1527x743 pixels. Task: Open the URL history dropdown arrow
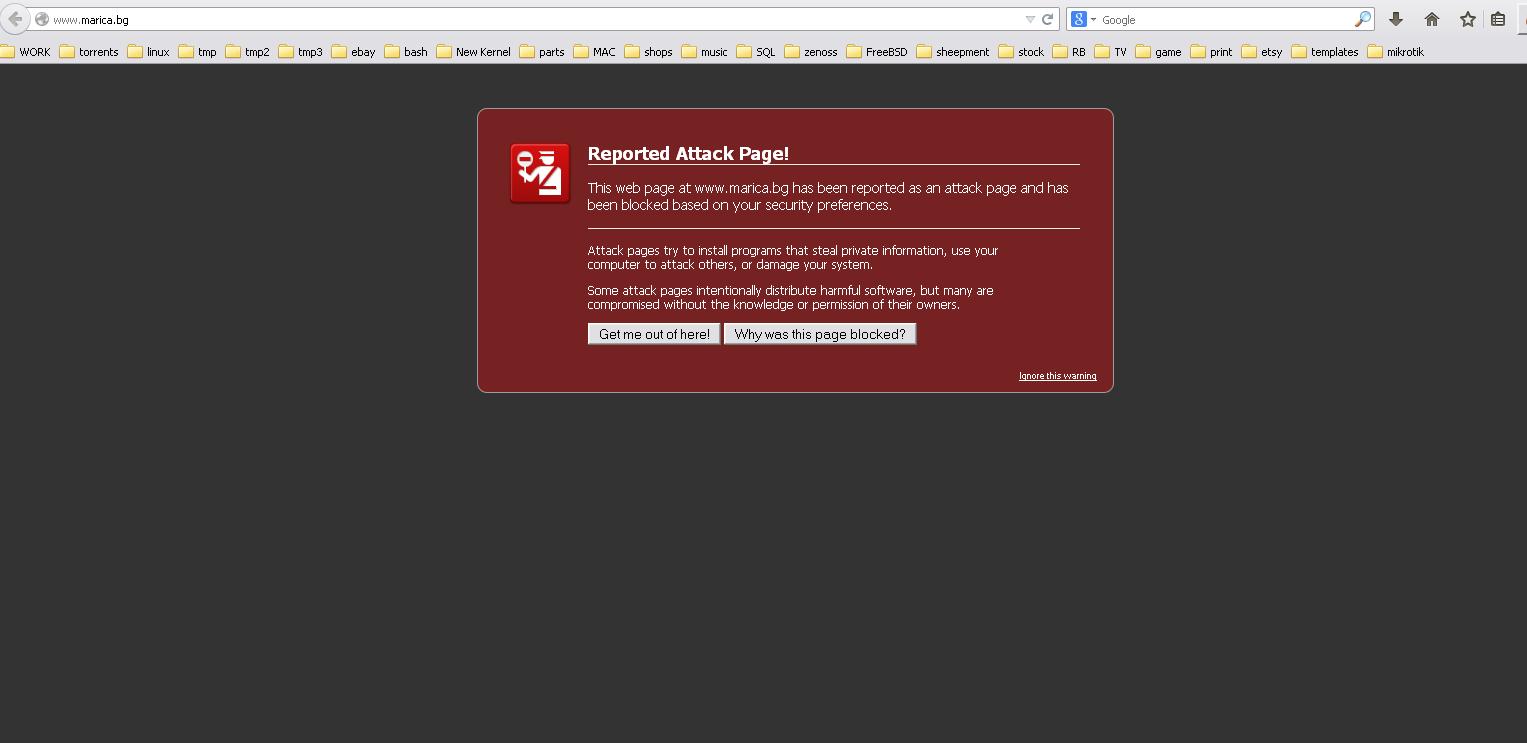(x=1030, y=19)
